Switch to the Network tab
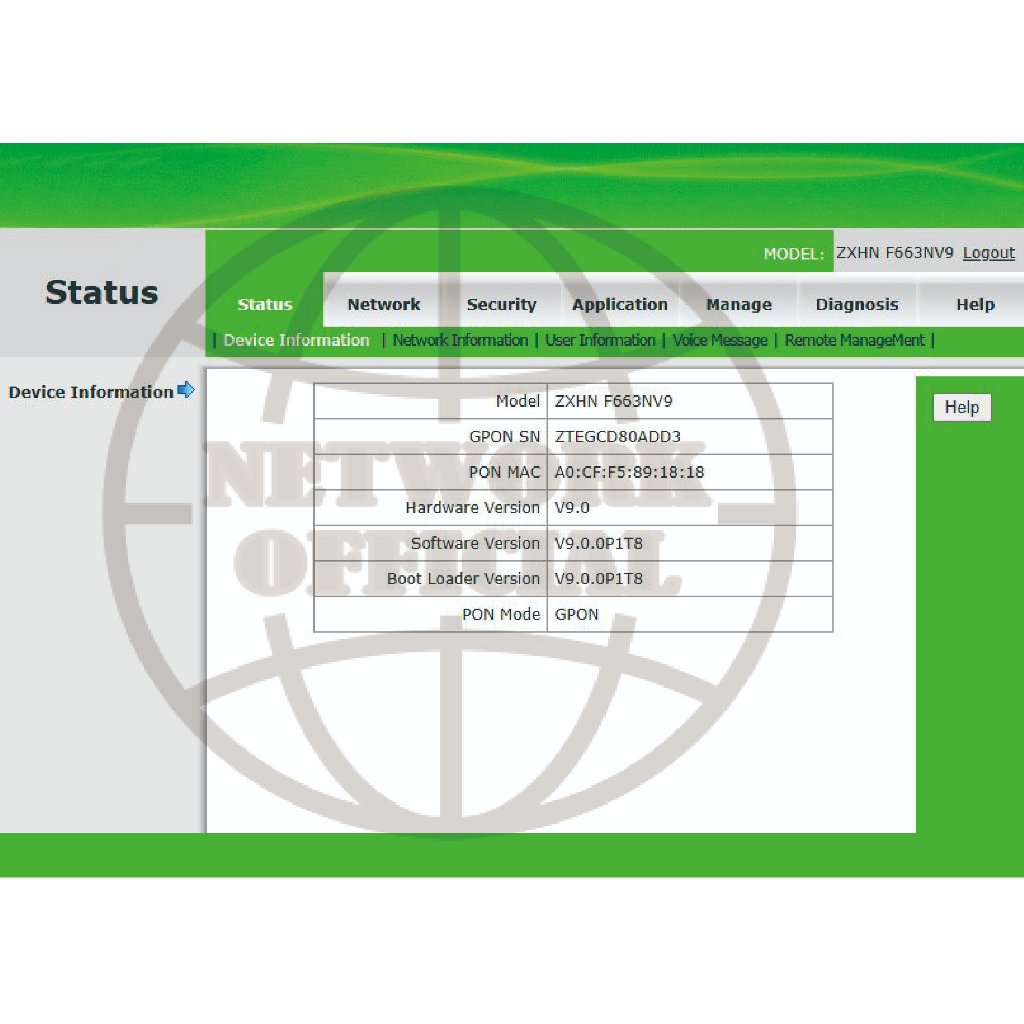The height and width of the screenshot is (1024, 1024). pyautogui.click(x=384, y=305)
